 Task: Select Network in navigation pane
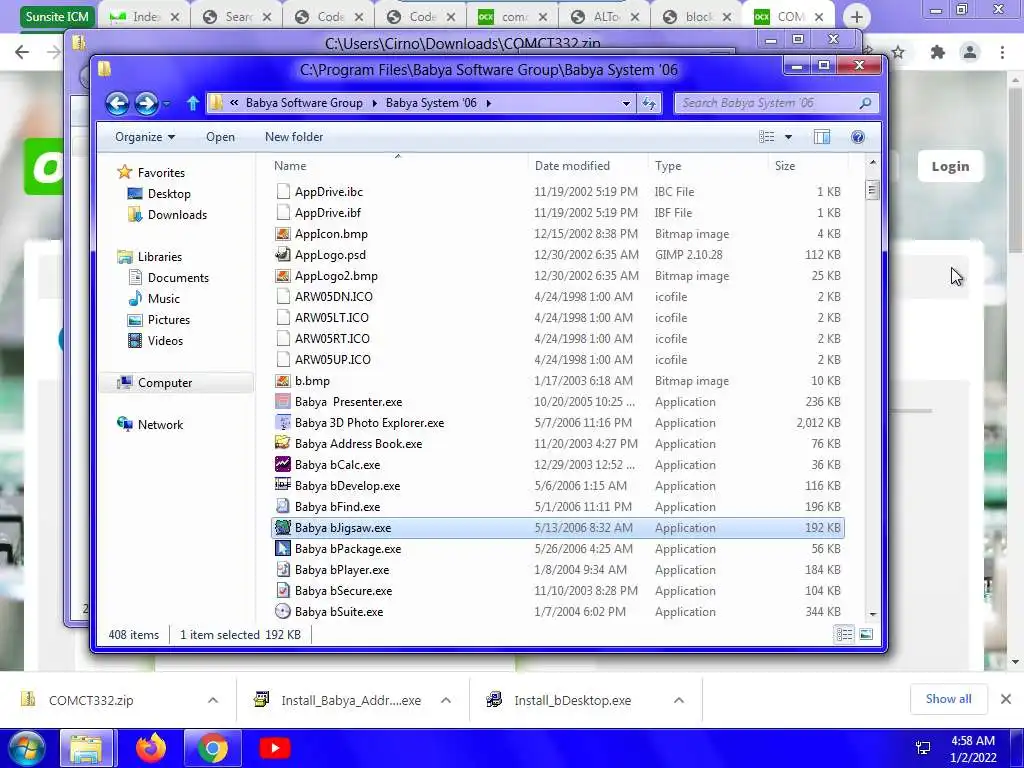tap(160, 424)
